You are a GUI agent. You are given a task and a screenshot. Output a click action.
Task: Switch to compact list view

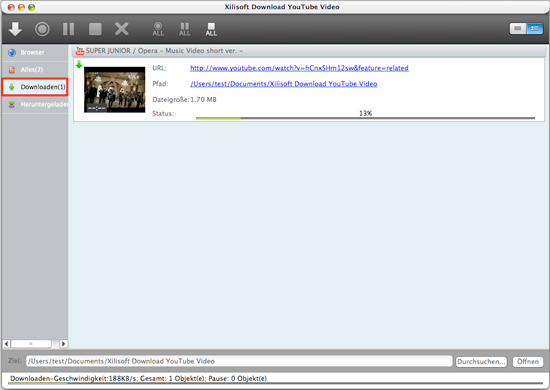coord(518,28)
